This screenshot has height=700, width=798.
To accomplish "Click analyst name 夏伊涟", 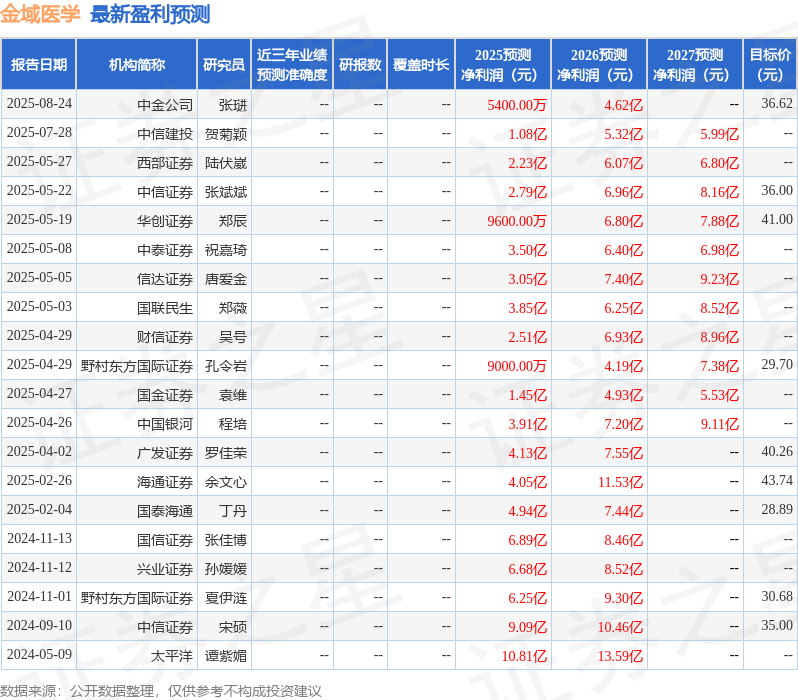I will (225, 598).
